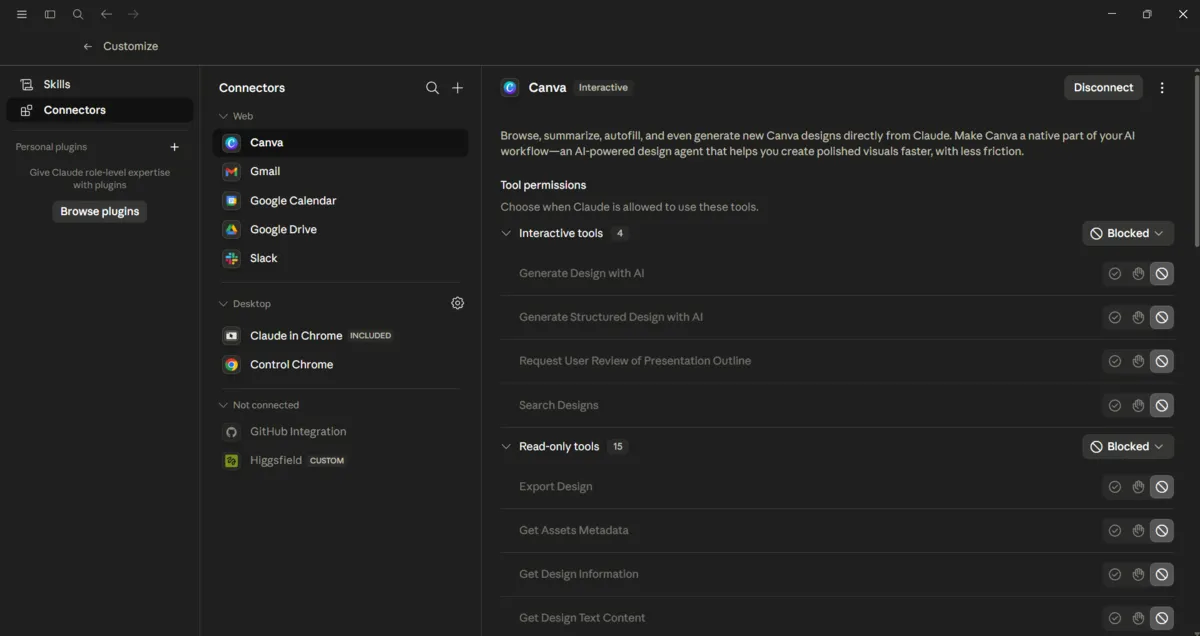Select the Gmail connector
1200x636 pixels.
point(340,172)
